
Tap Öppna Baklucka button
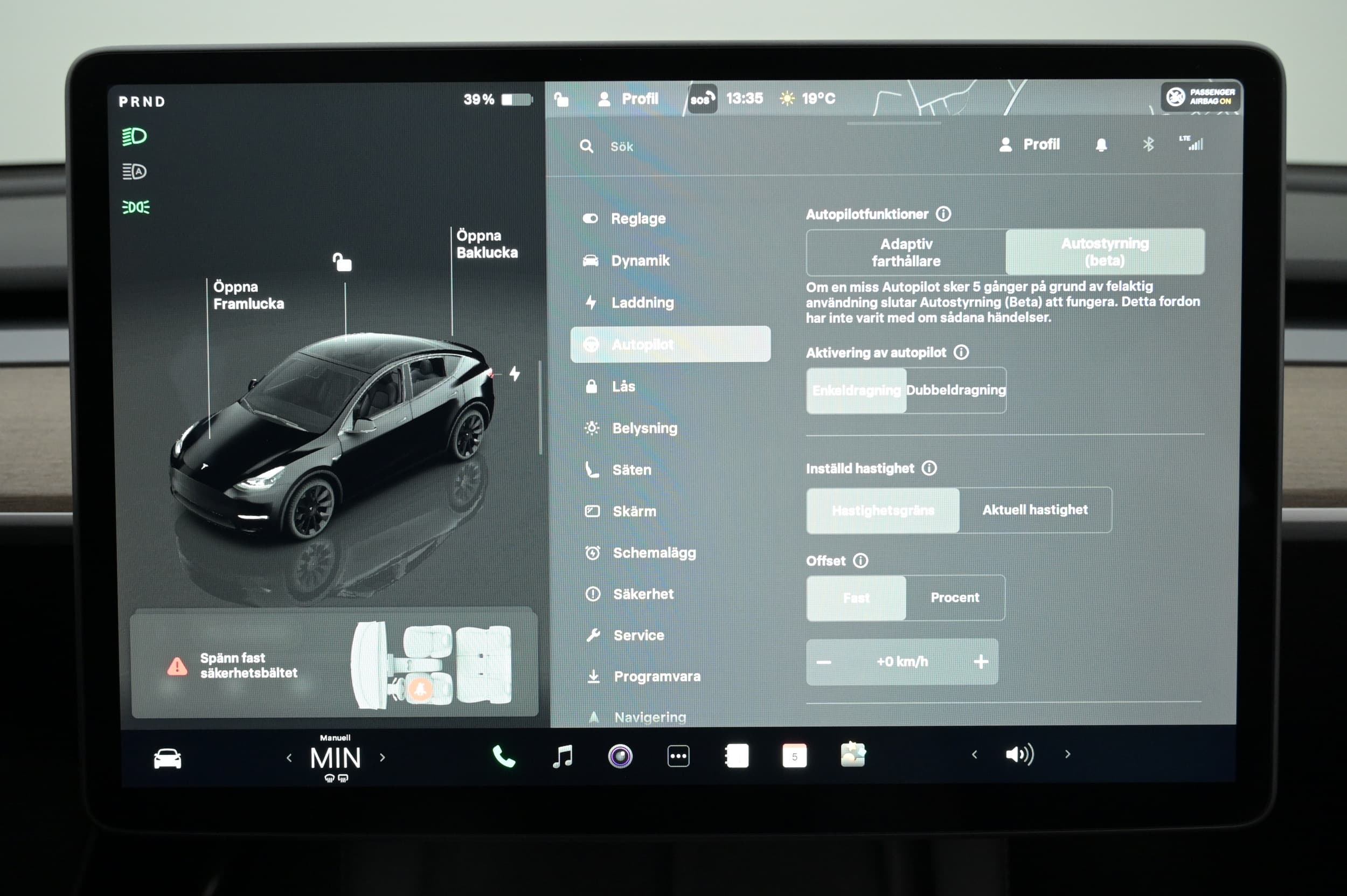[487, 244]
